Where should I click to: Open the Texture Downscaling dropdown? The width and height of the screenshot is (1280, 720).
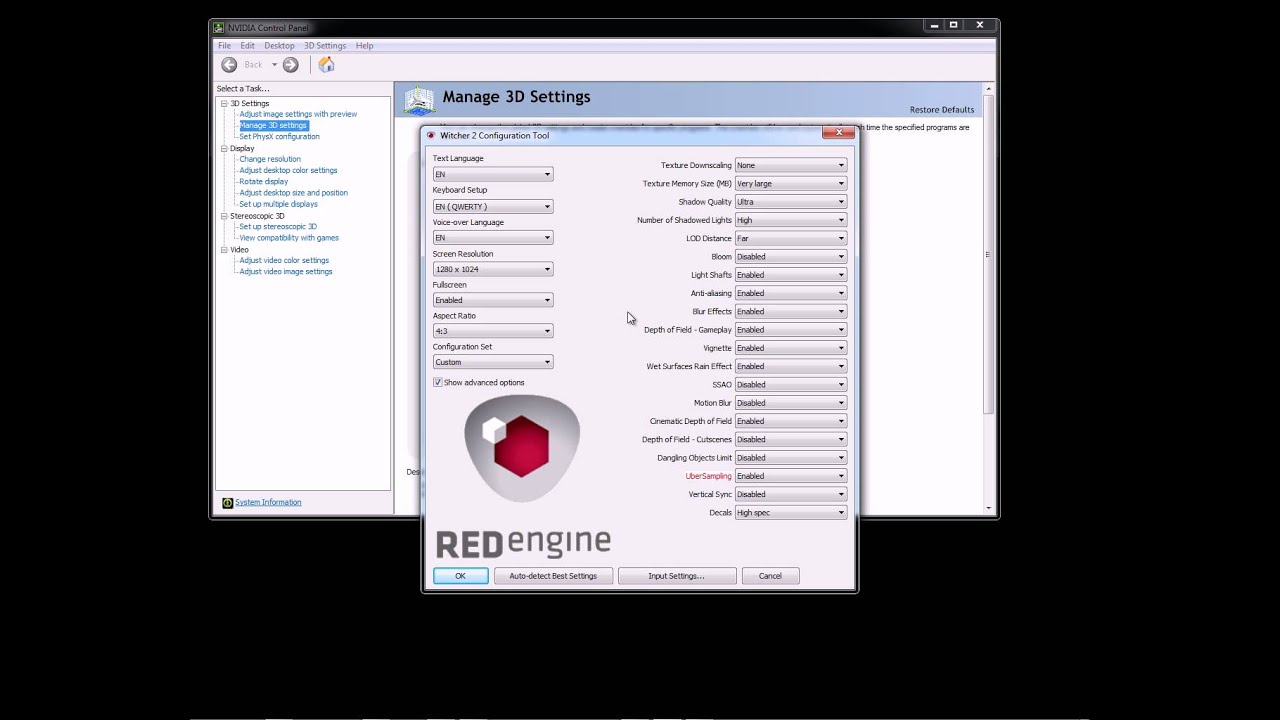coord(791,165)
